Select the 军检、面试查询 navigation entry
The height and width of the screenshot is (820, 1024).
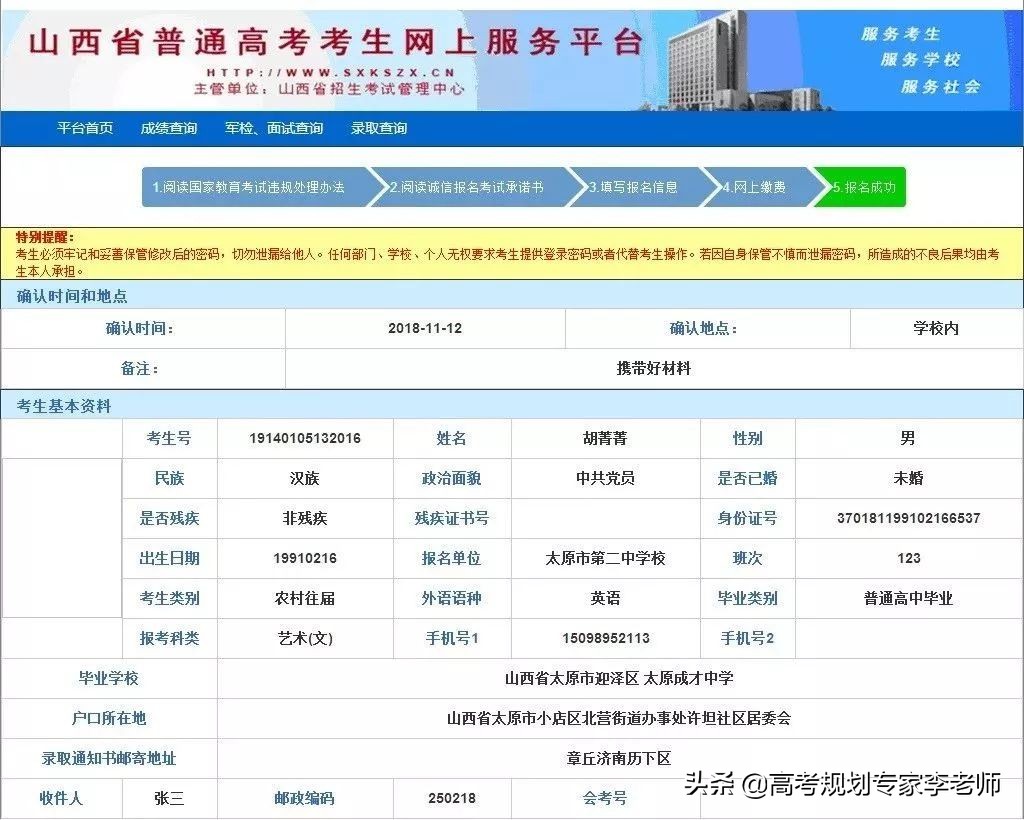(277, 128)
